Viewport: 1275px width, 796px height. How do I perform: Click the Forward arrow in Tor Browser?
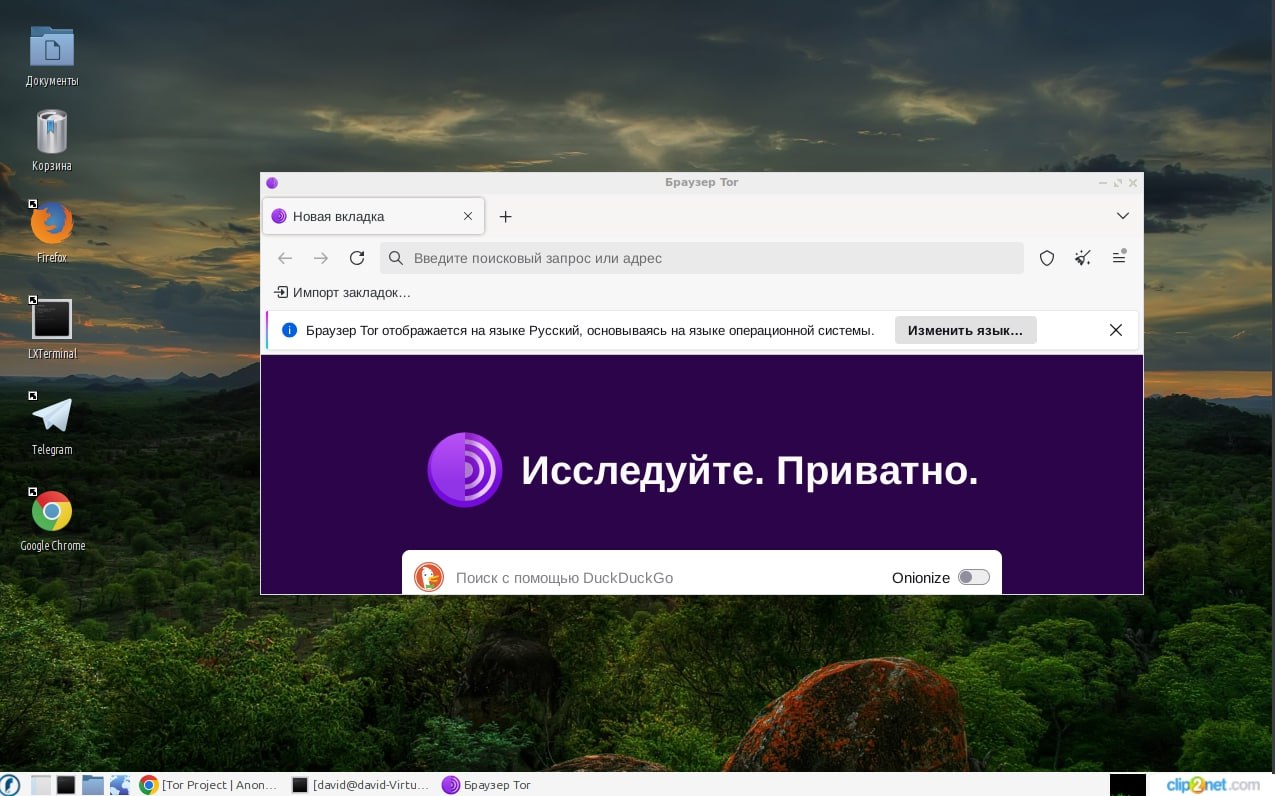pos(321,258)
